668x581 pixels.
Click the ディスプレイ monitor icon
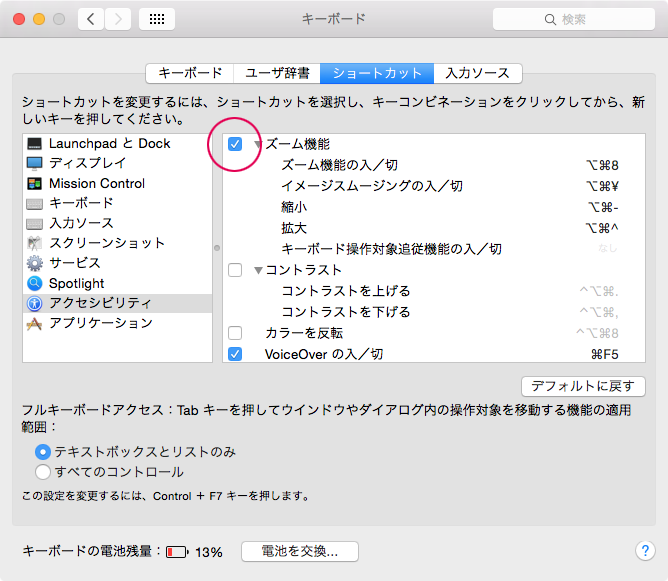pyautogui.click(x=35, y=163)
